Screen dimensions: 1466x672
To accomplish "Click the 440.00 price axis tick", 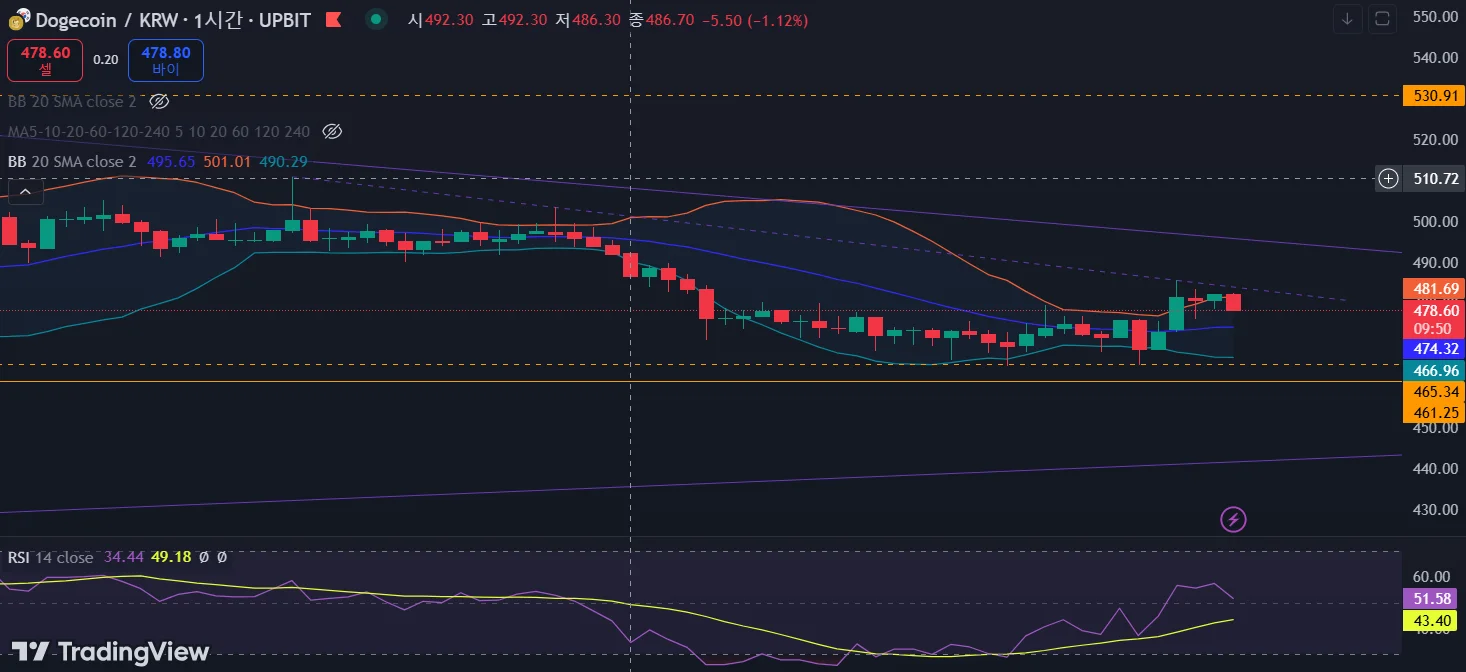I will [1433, 468].
